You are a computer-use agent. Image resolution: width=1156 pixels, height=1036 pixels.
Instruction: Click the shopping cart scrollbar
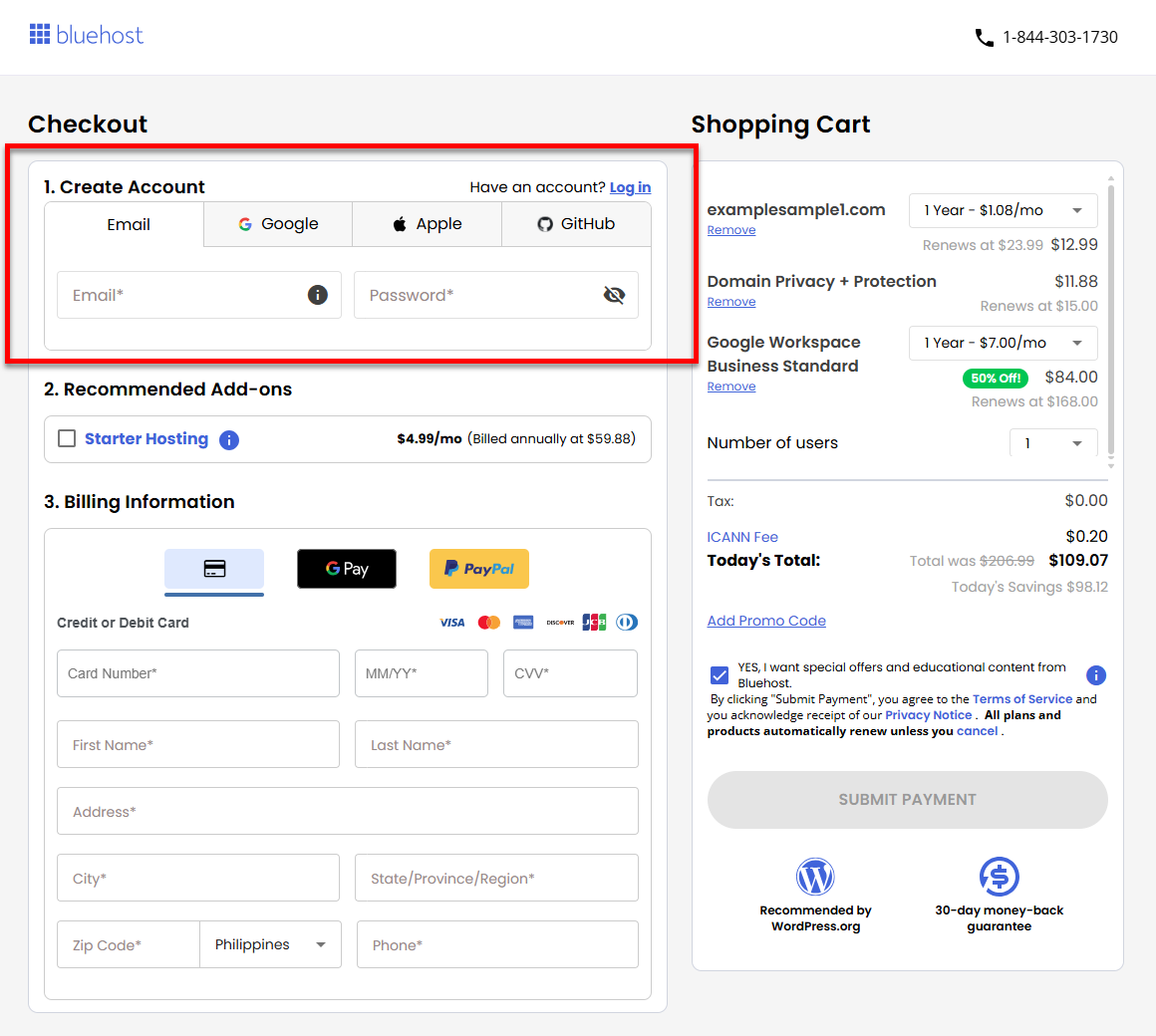[1111, 319]
